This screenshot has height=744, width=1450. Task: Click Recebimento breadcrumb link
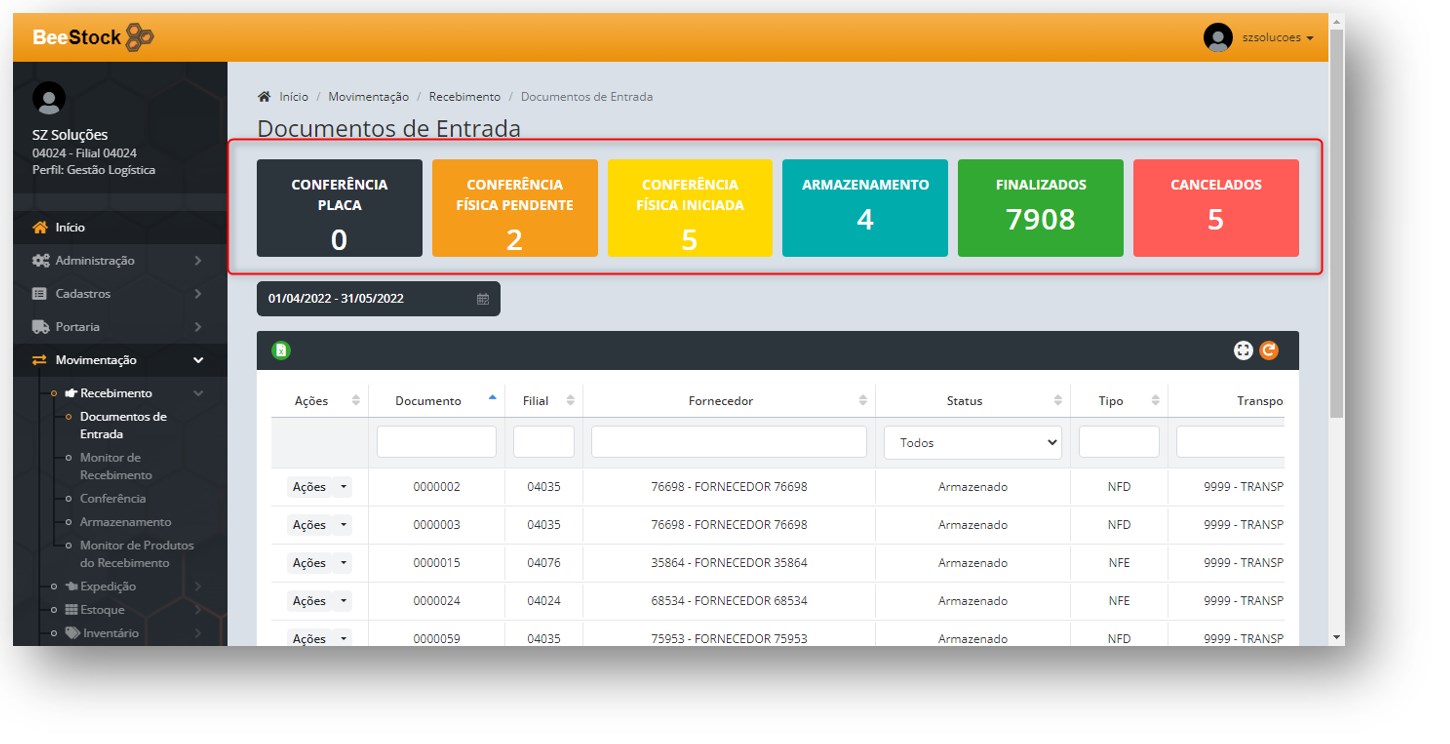point(464,97)
